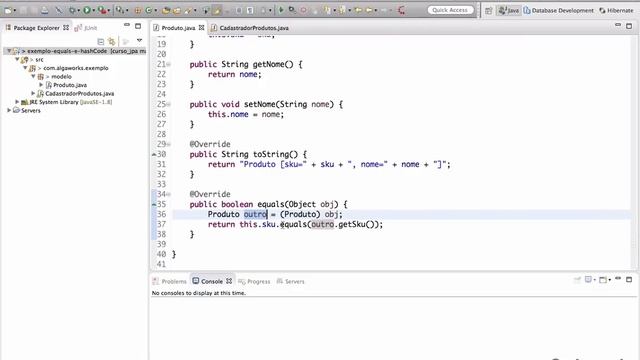Open dropdown arrow next to New icon
The height and width of the screenshot is (360, 640).
(x=15, y=11)
